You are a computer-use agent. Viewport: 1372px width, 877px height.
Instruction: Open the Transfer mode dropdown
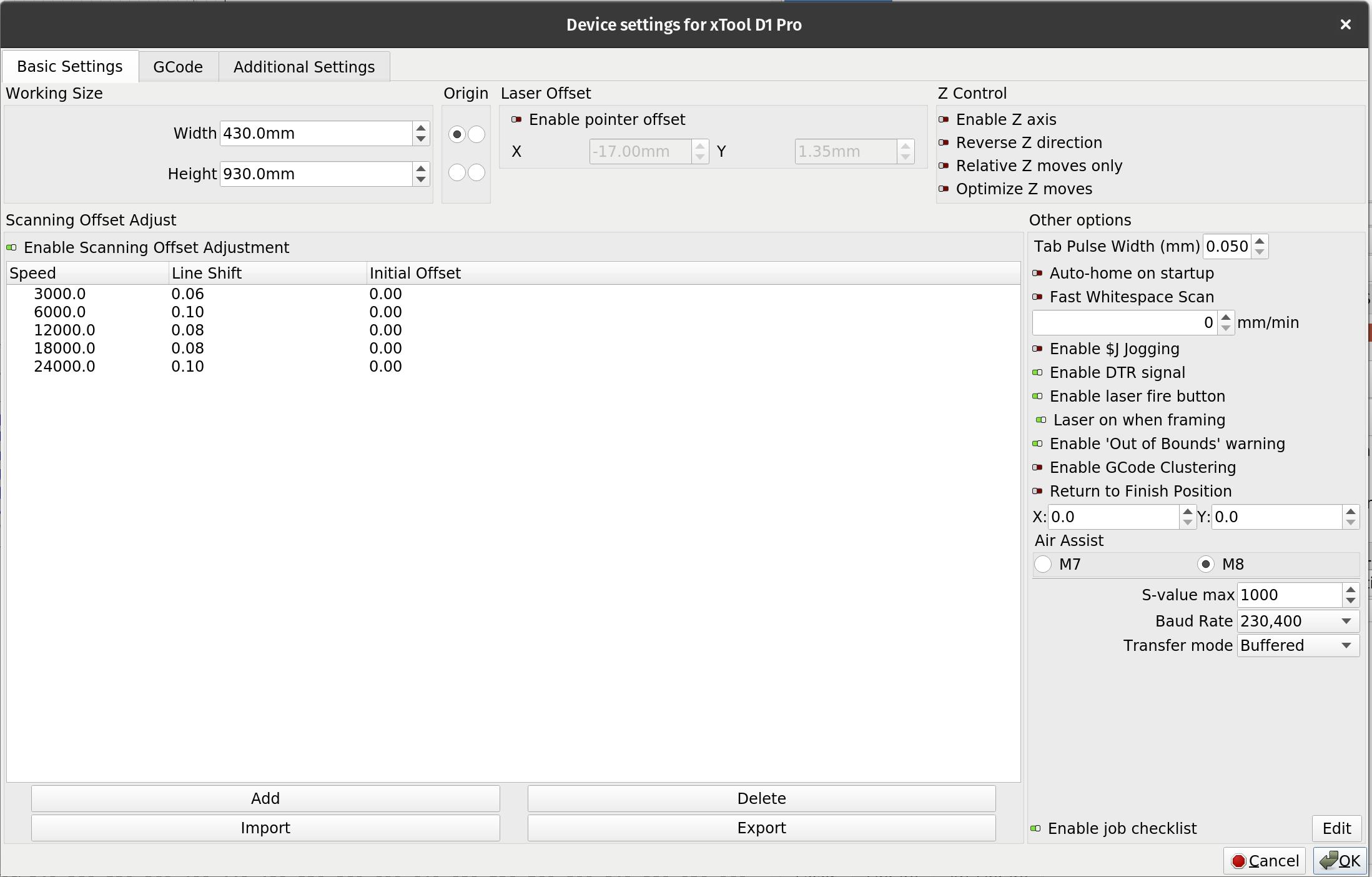[x=1298, y=646]
